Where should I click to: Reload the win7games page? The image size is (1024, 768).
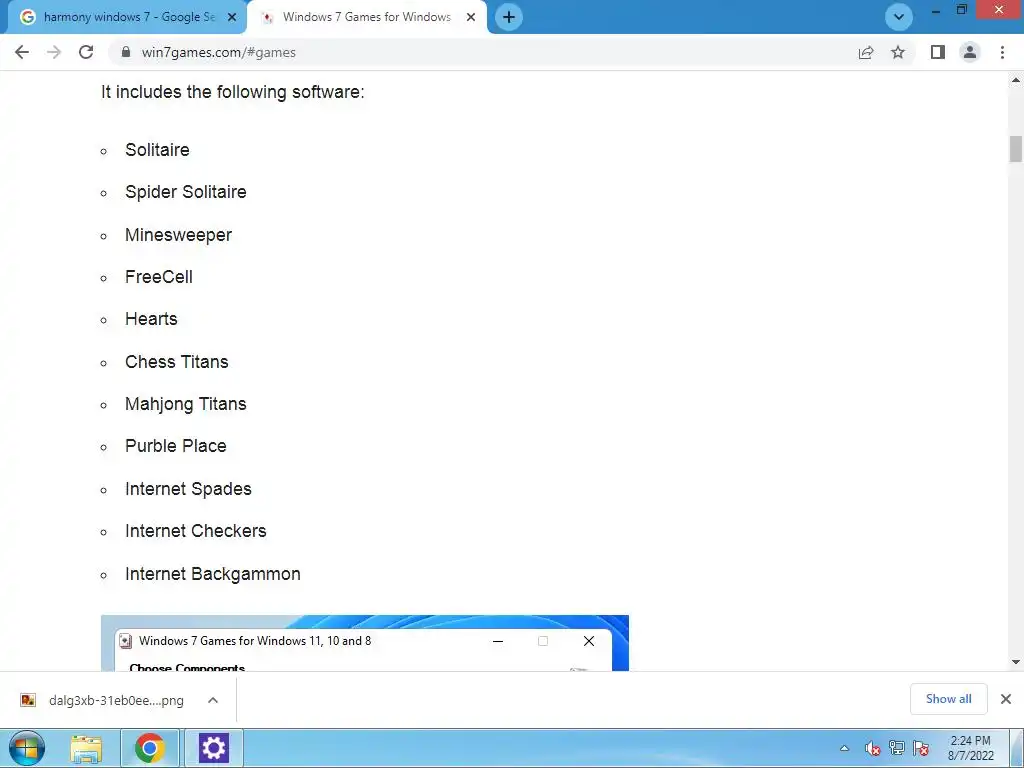click(x=86, y=52)
